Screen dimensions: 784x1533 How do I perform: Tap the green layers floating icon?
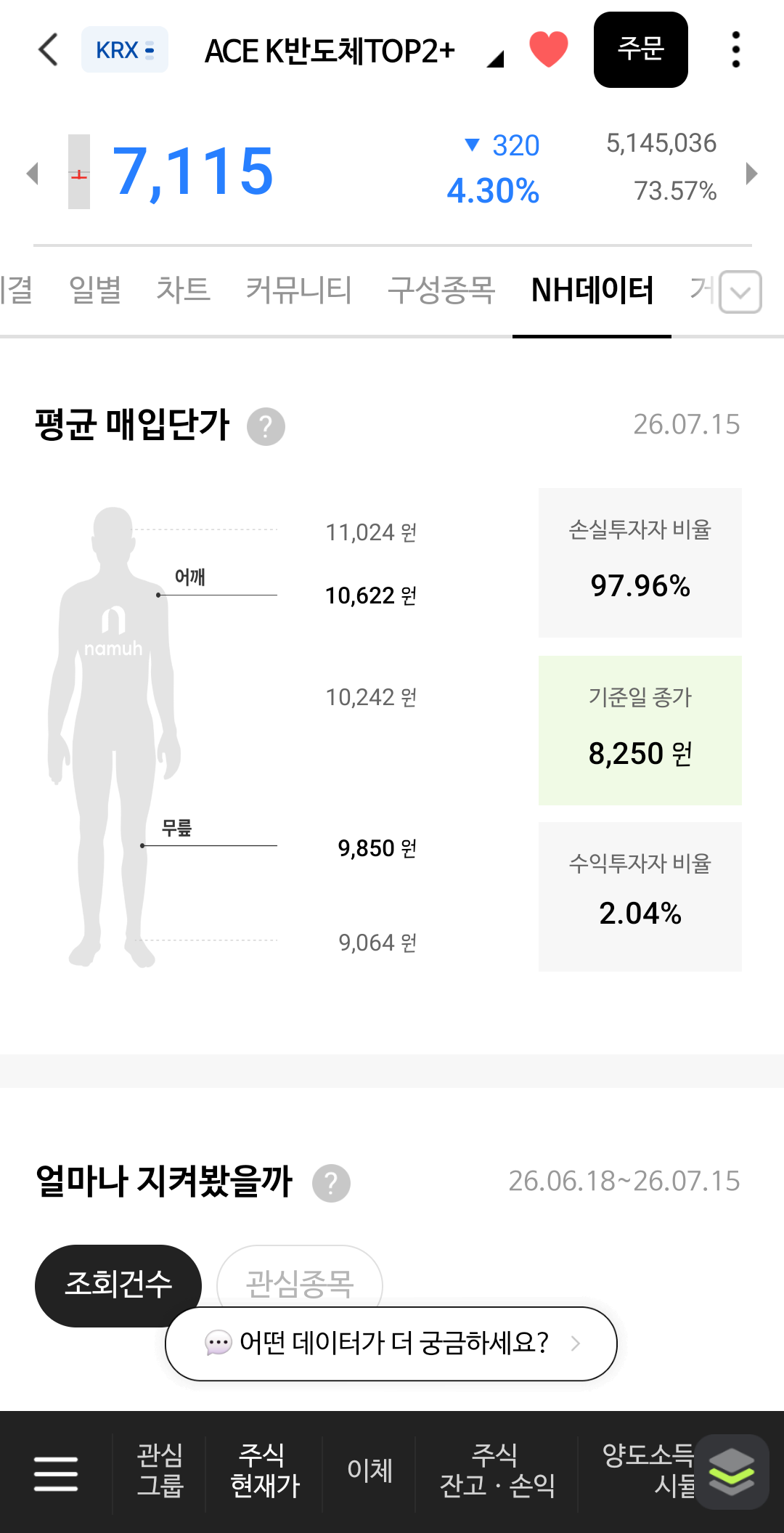[732, 1471]
